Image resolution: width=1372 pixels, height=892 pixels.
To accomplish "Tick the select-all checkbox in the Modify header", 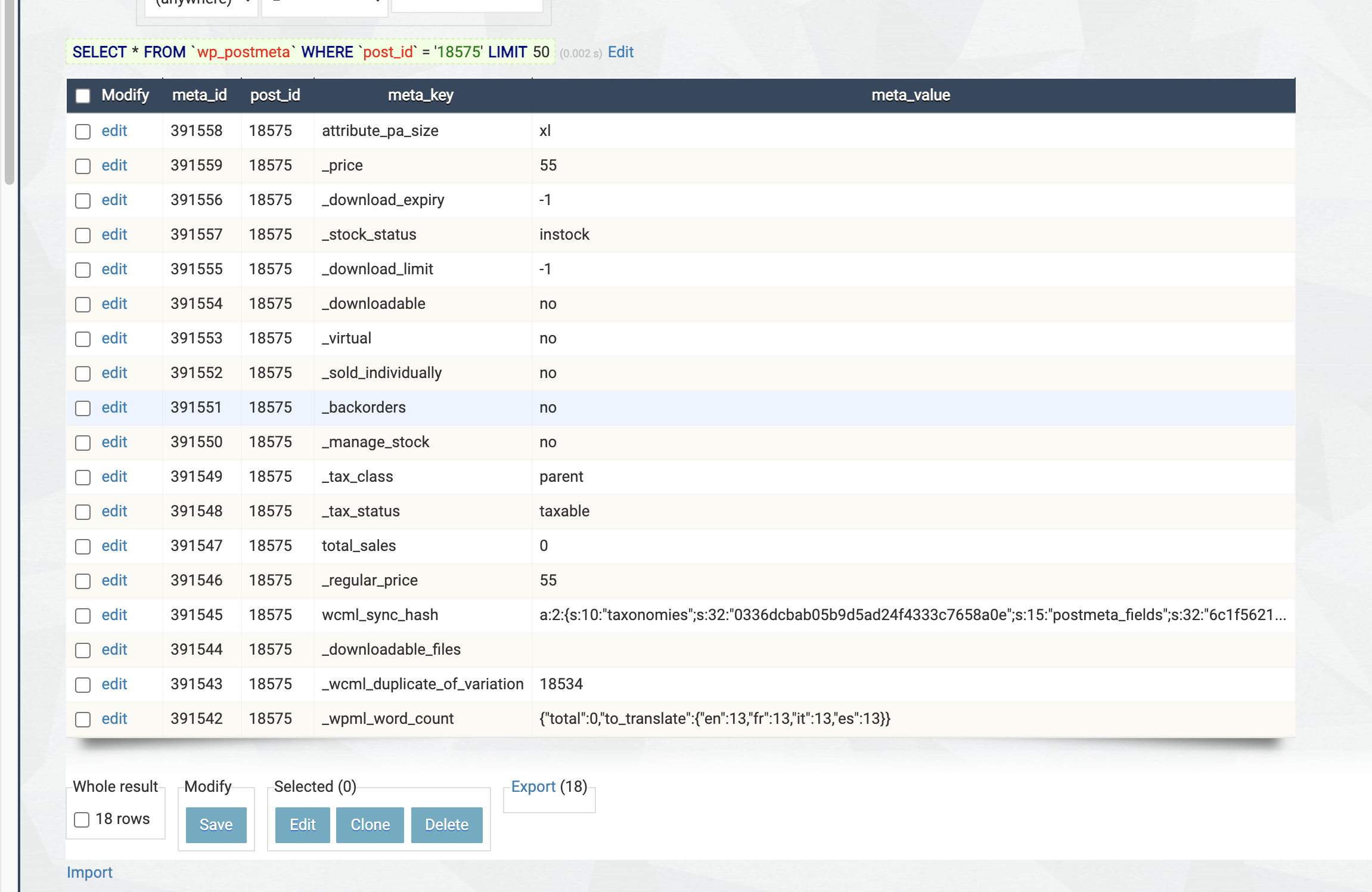I will (83, 96).
